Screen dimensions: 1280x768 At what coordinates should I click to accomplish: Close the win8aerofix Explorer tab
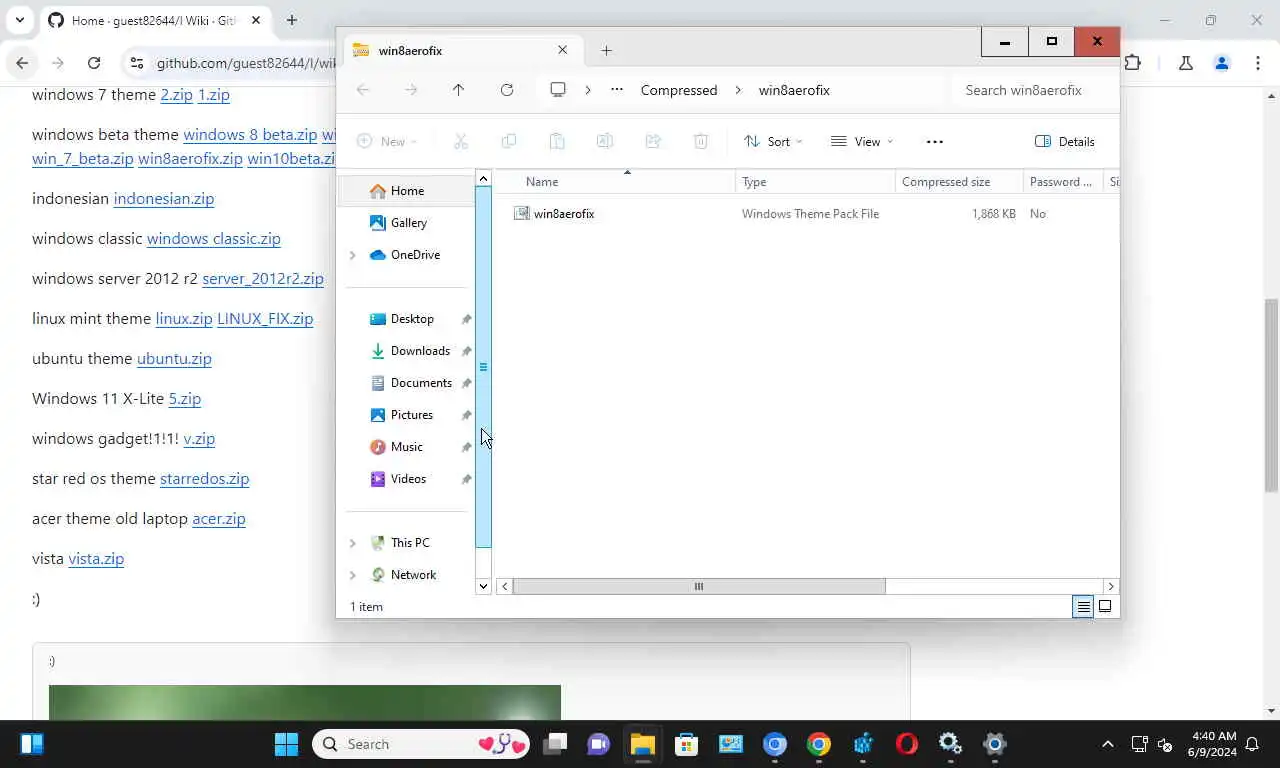[562, 50]
